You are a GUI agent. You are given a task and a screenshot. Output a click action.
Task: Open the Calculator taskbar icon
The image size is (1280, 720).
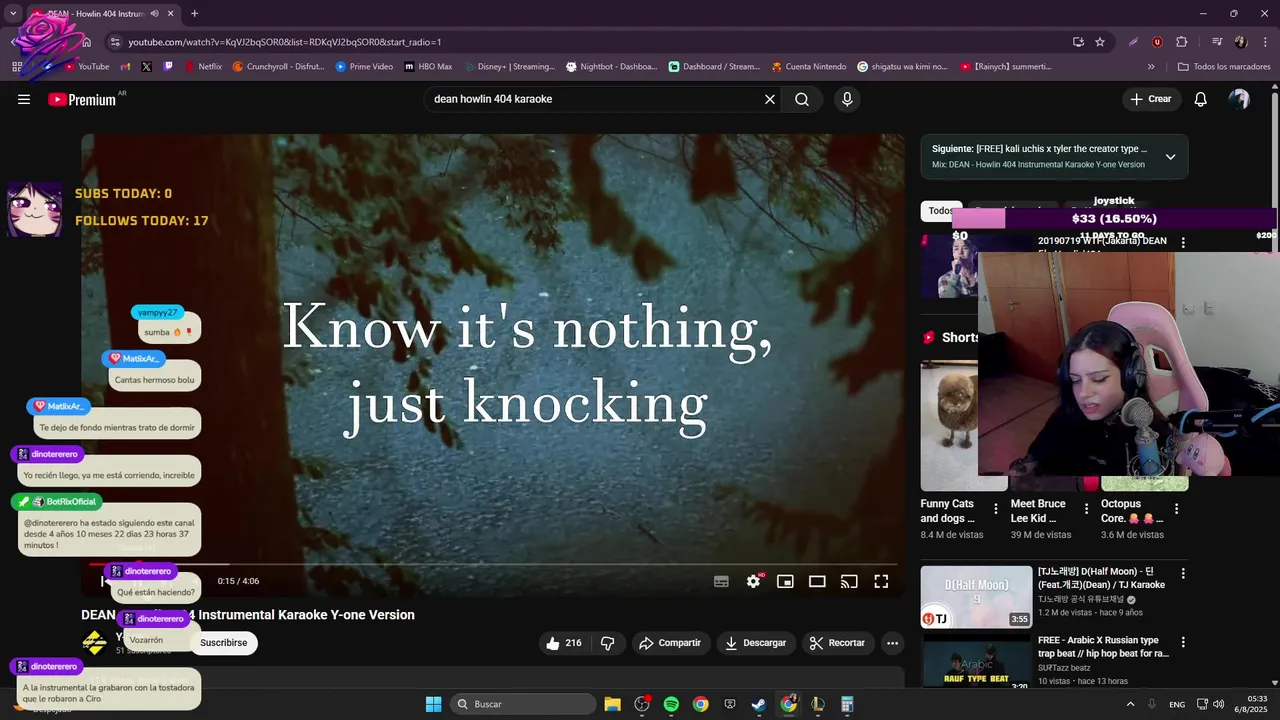[x=847, y=704]
